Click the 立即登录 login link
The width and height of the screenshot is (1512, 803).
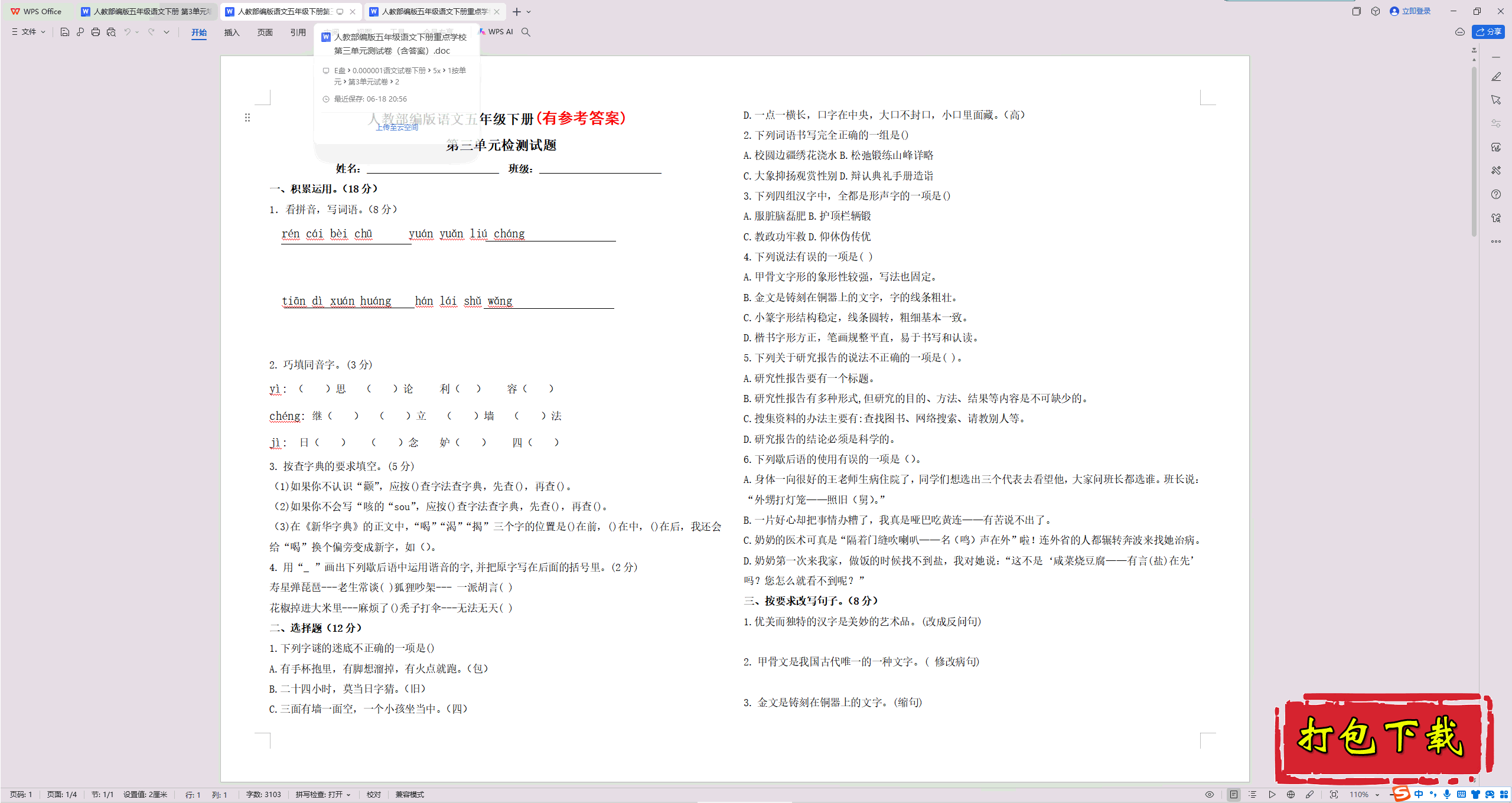(1411, 11)
